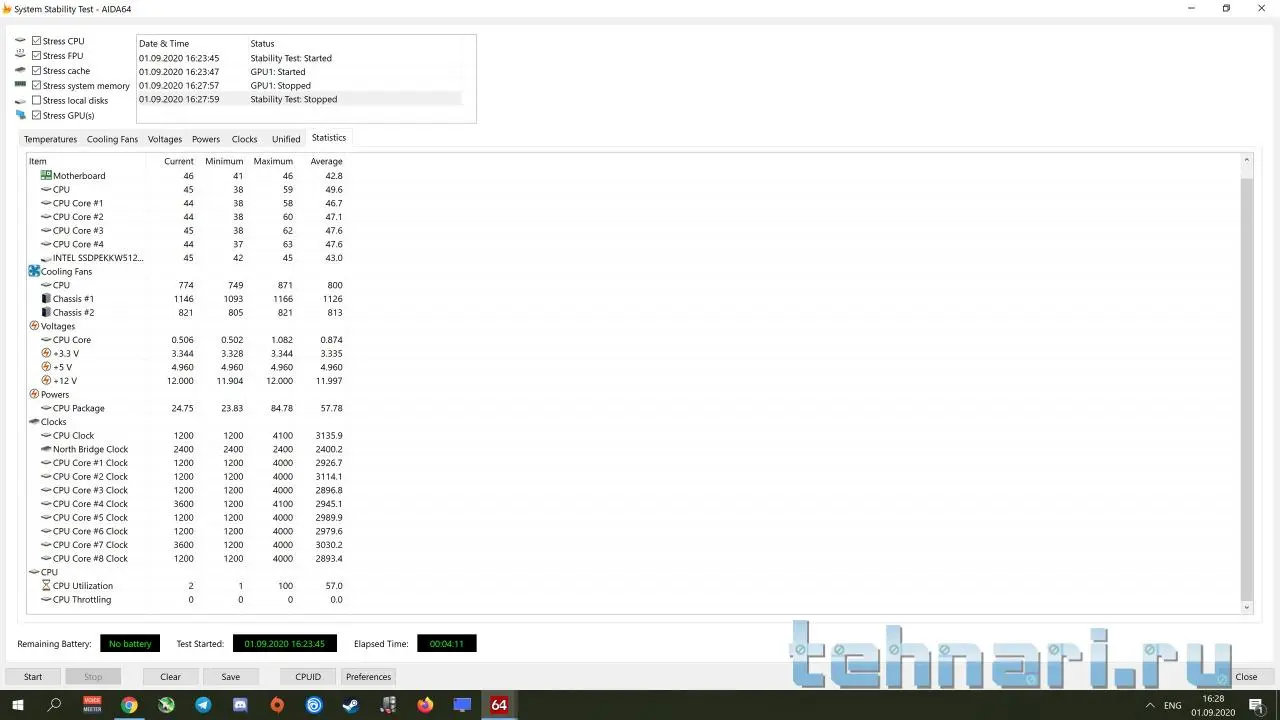Screen dimensions: 1280x720
Task: Click the AIDA64 icon in the taskbar
Action: [x=498, y=705]
